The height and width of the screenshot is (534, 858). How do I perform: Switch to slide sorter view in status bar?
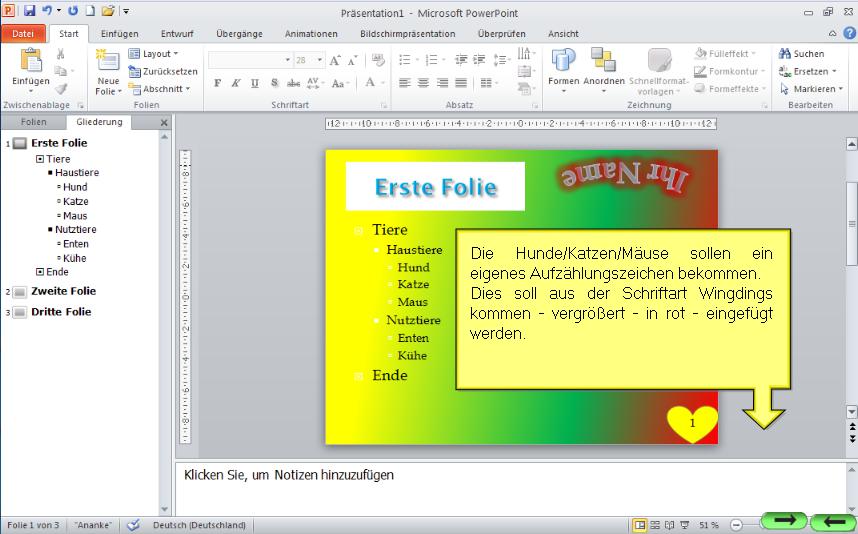(x=655, y=525)
